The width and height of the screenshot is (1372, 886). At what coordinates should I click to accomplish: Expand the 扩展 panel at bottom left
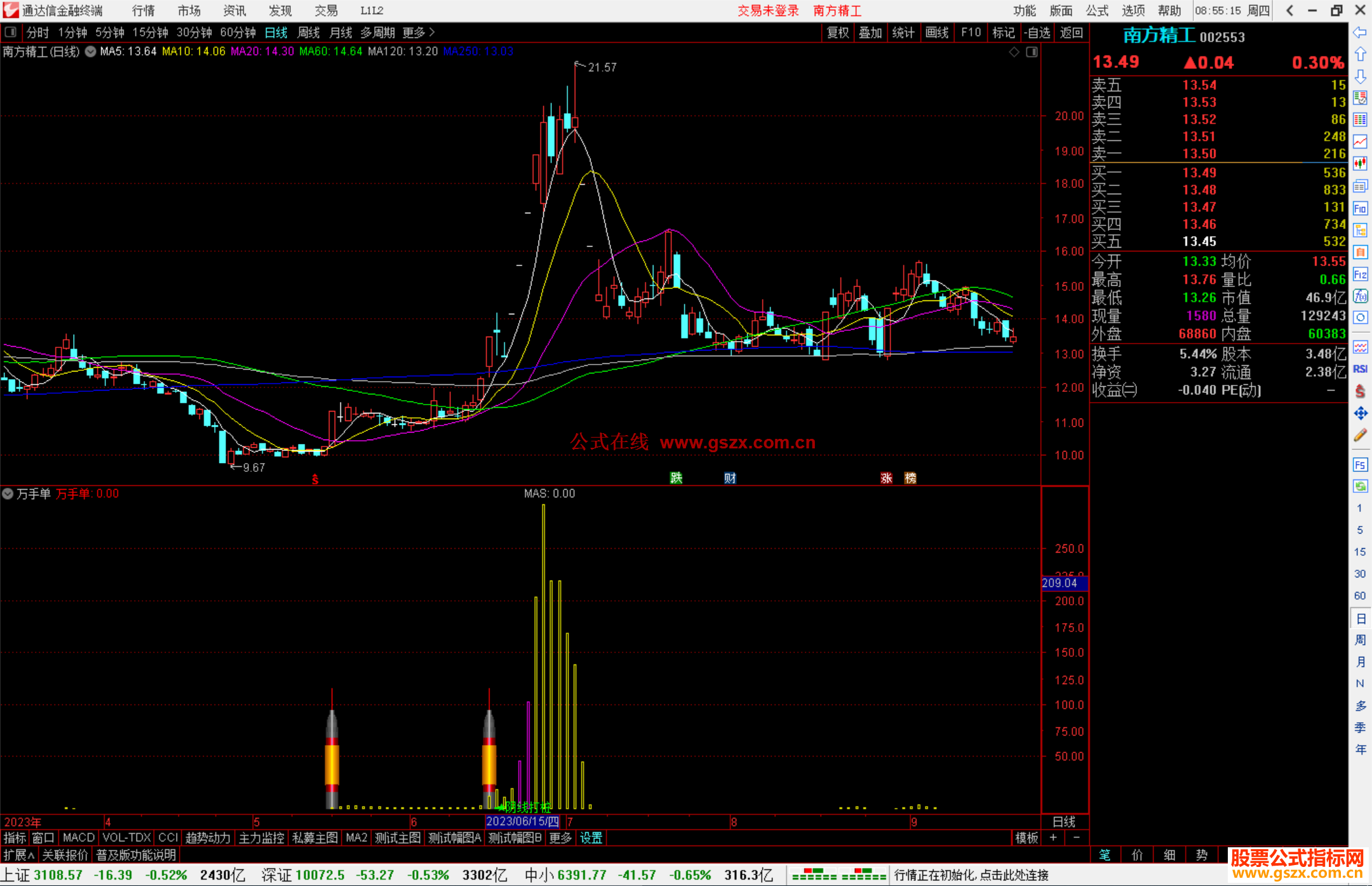[18, 855]
